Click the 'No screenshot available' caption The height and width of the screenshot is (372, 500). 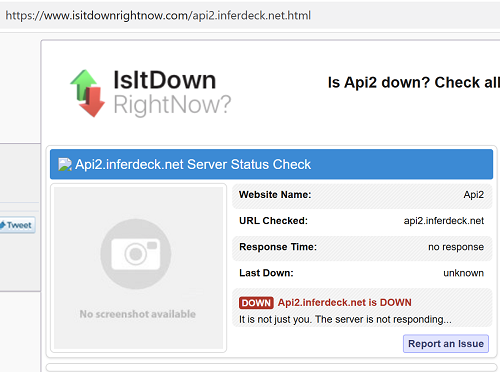pos(137,314)
